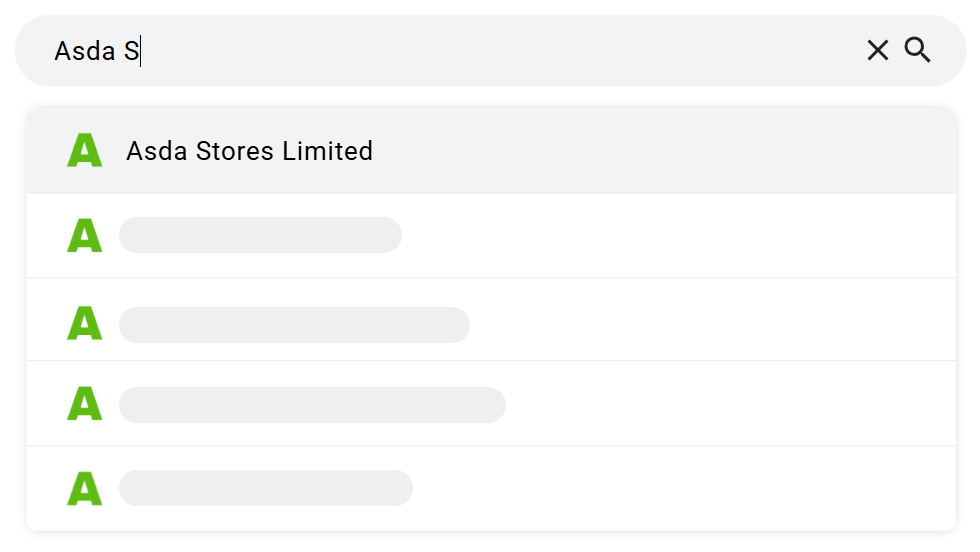
Task: Click the magnifying glass search icon
Action: pos(918,50)
